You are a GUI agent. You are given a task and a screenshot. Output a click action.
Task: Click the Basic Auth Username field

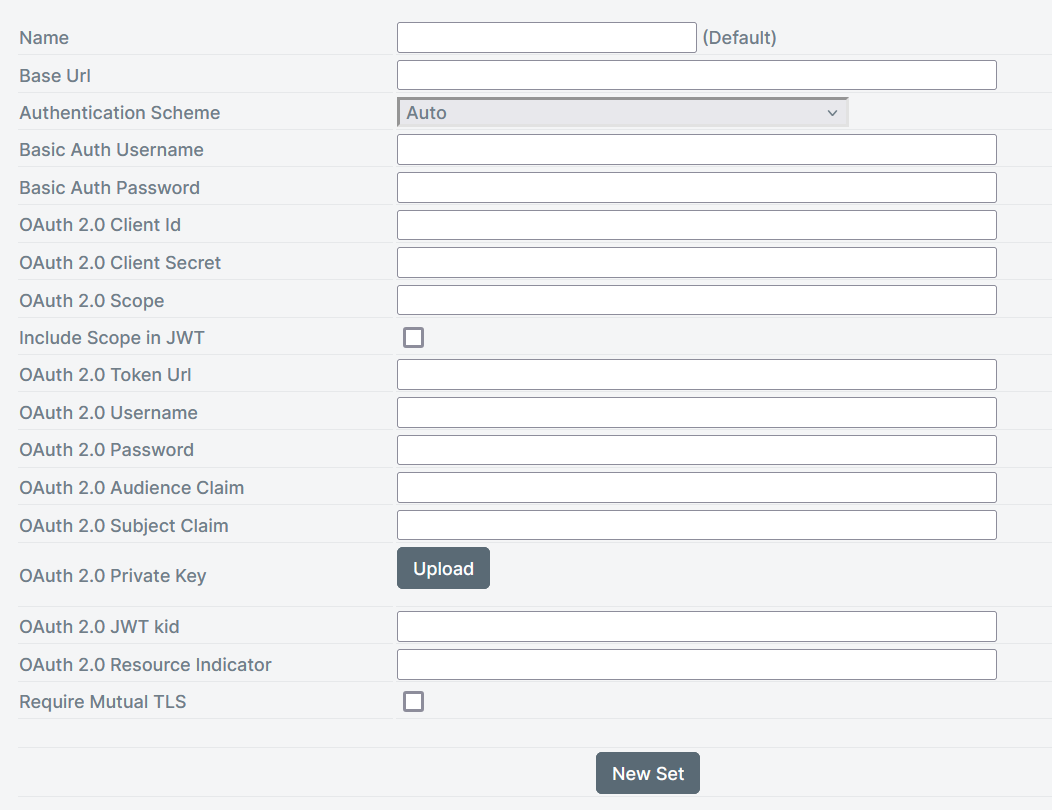click(696, 150)
